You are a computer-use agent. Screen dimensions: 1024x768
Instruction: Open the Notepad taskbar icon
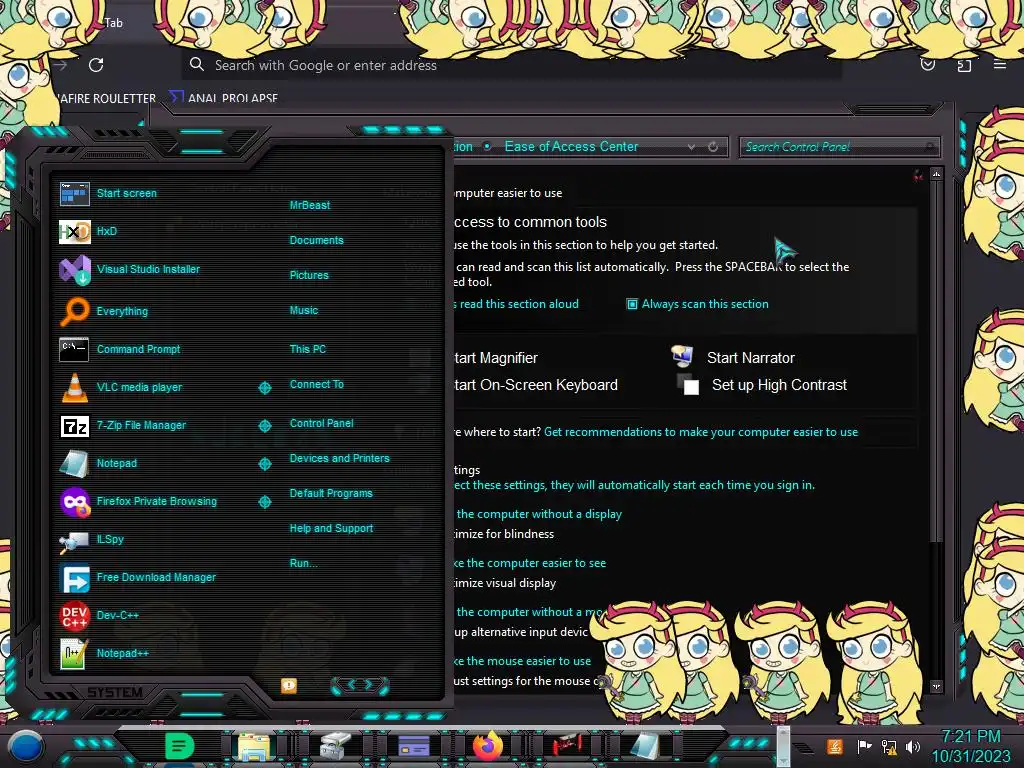pos(644,746)
